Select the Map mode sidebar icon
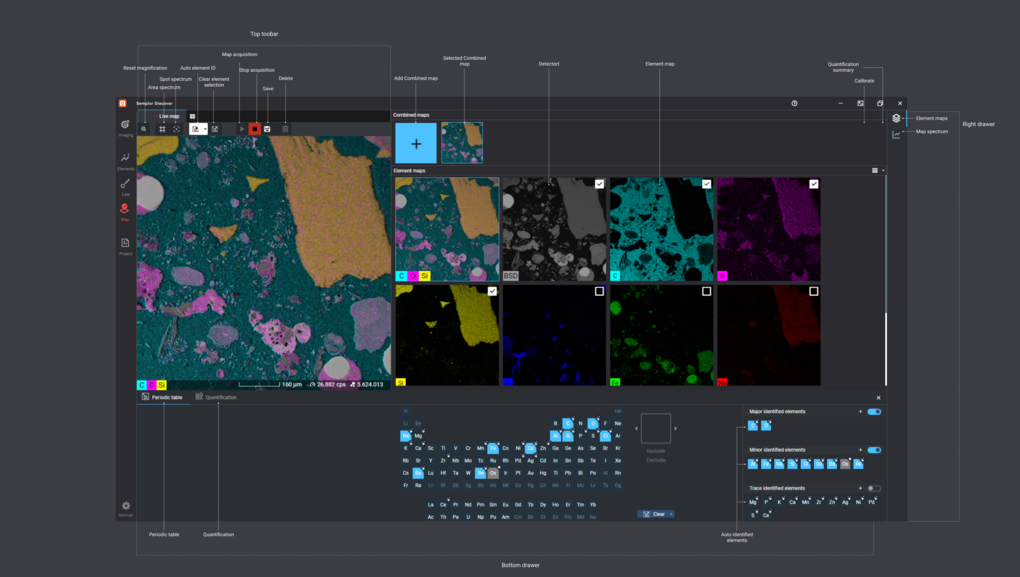Image resolution: width=1020 pixels, height=577 pixels. (124, 211)
